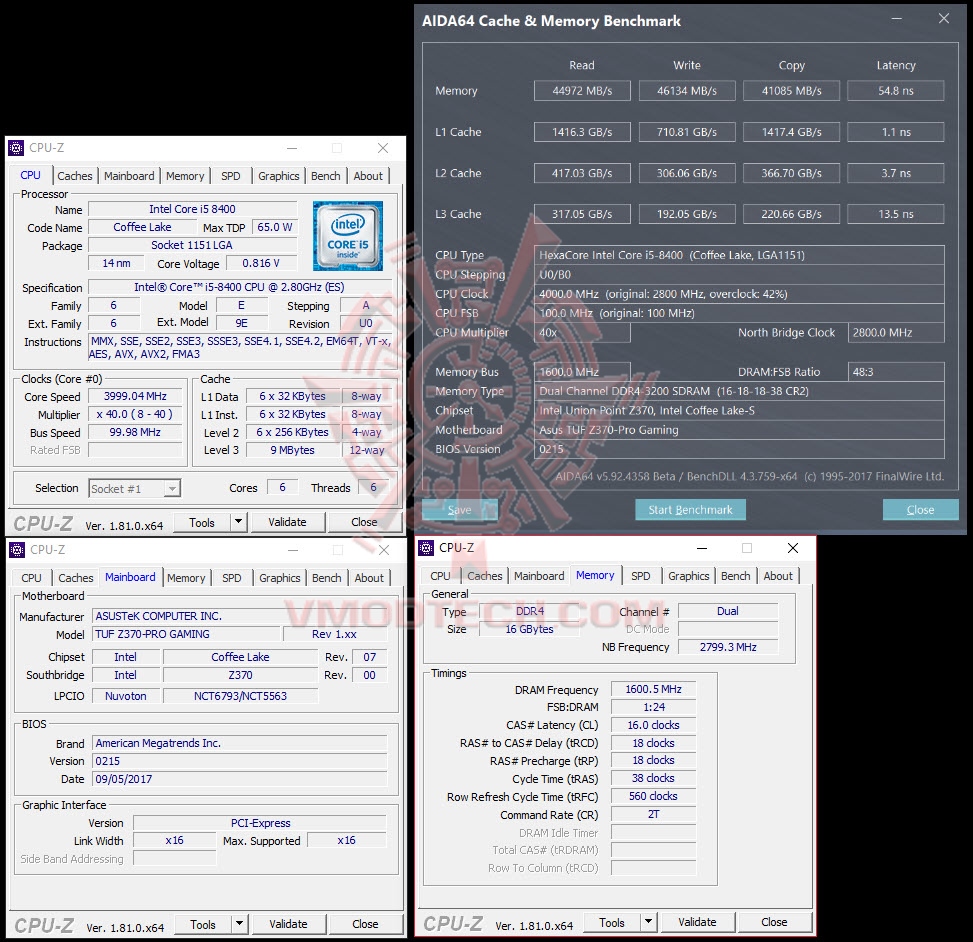This screenshot has width=973, height=942.
Task: Minimize the top-left CPU-Z window
Action: (292, 148)
